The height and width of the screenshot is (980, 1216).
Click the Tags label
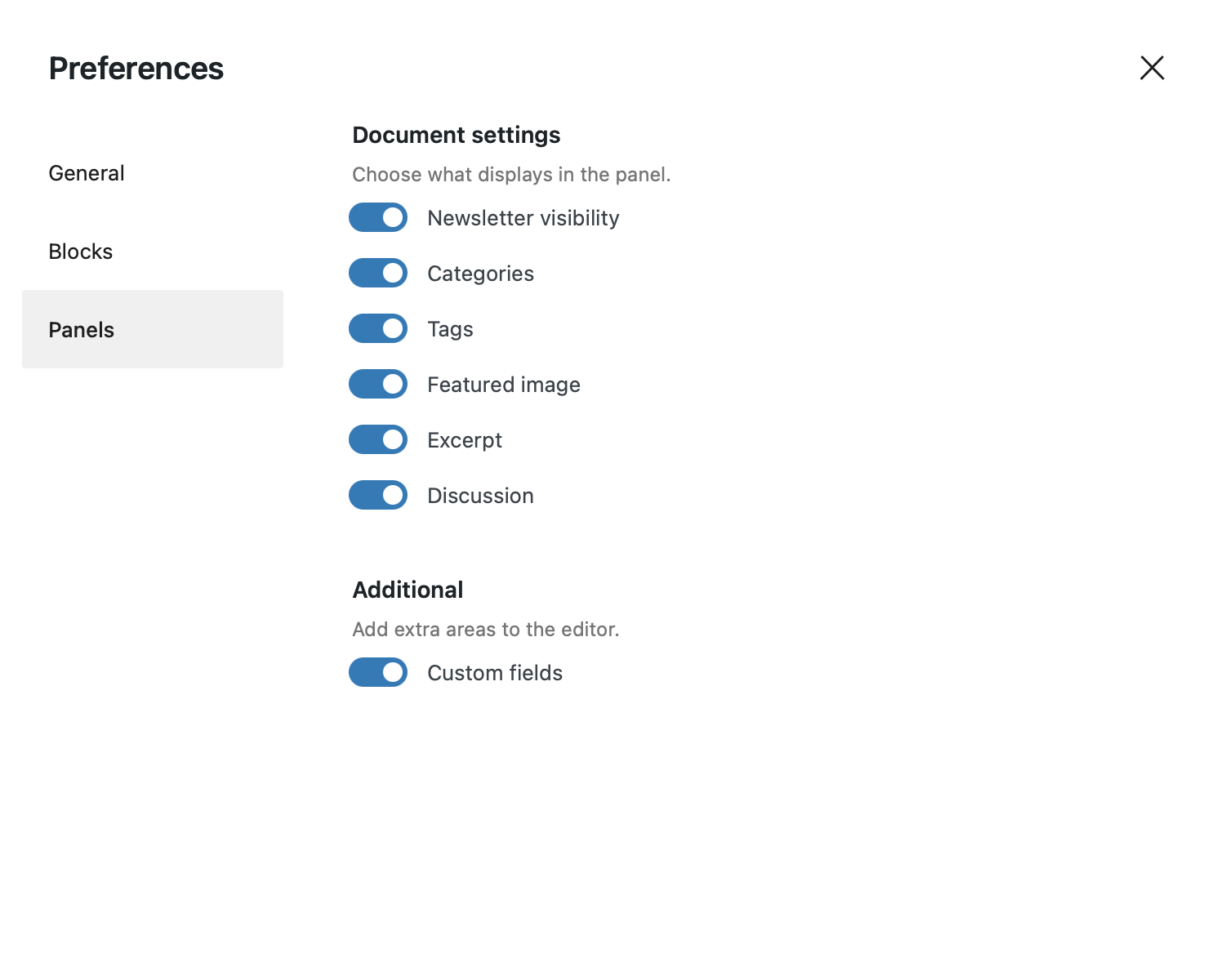[450, 328]
